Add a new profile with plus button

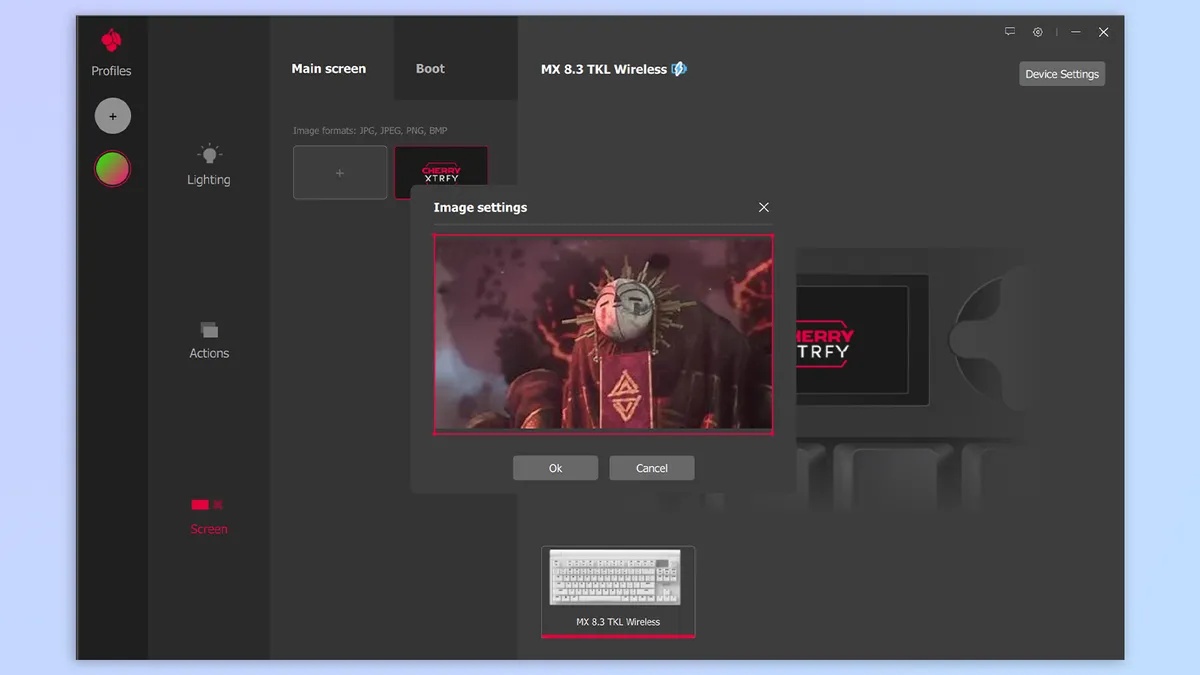pos(112,116)
